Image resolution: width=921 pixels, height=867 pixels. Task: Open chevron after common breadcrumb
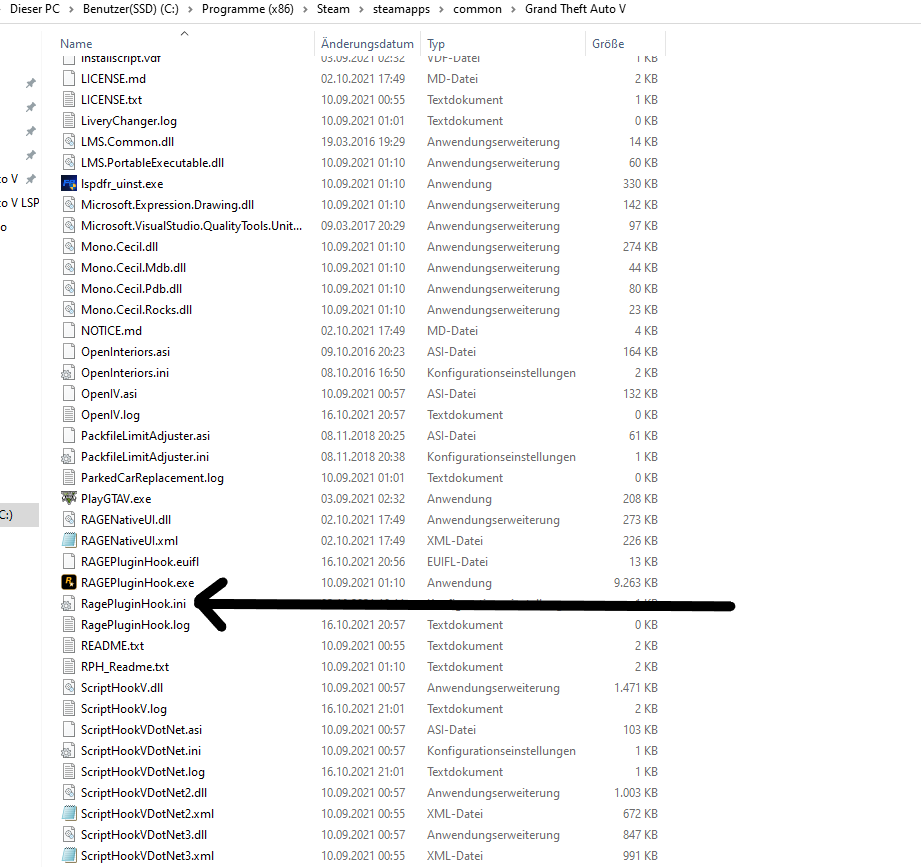click(513, 9)
